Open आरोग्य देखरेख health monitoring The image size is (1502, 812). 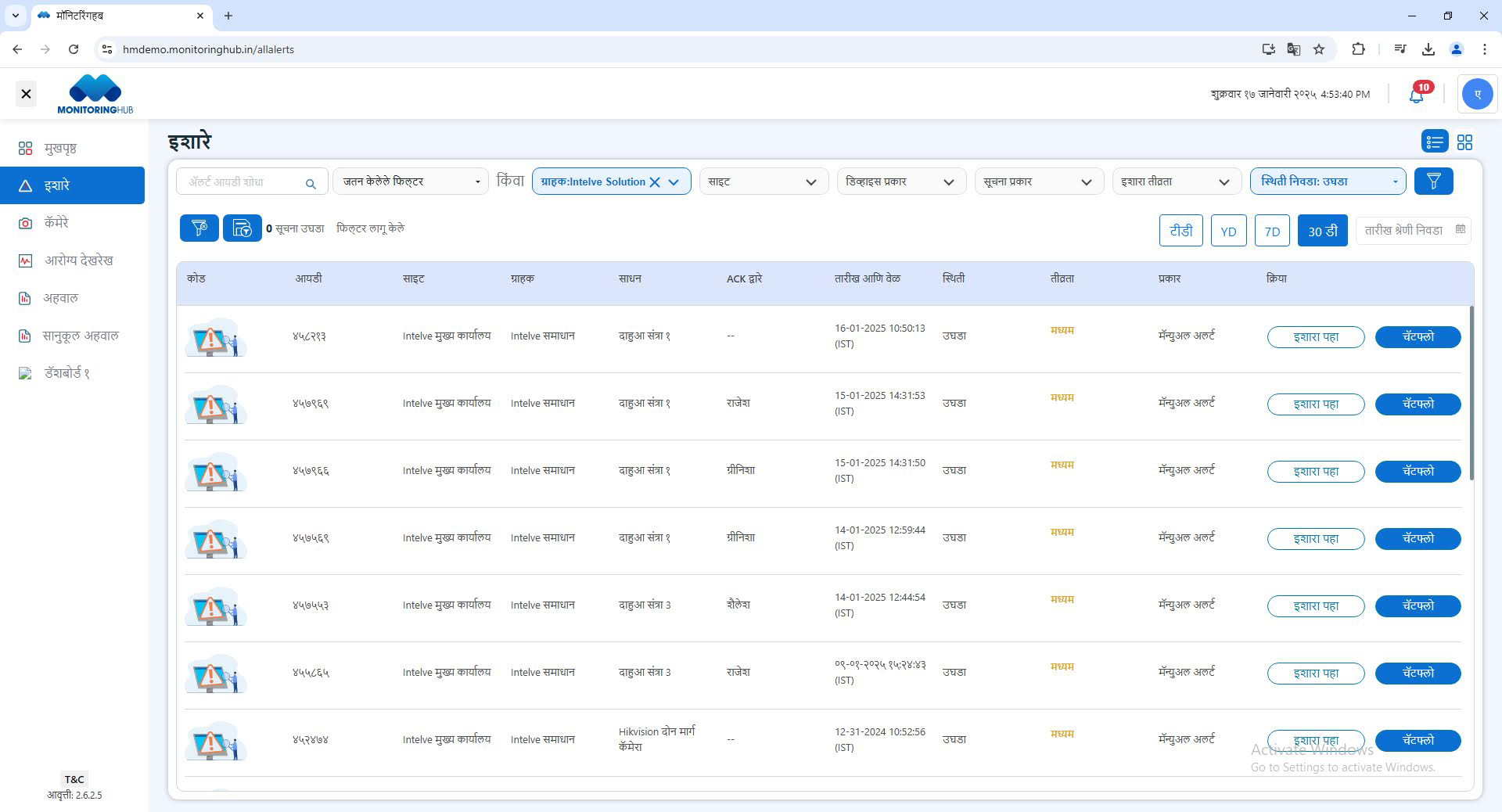point(72,260)
